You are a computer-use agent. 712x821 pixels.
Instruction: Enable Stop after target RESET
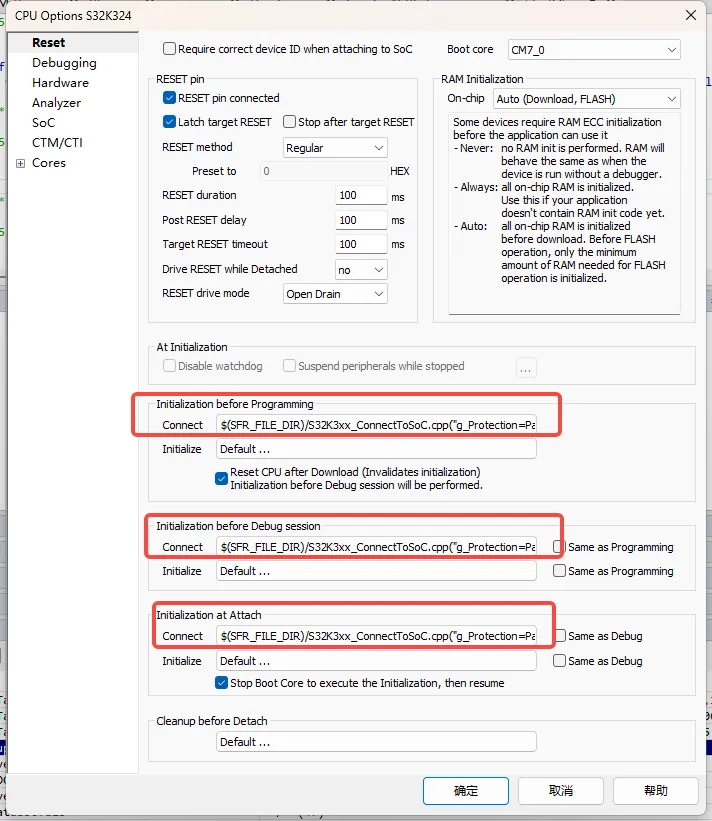[x=289, y=122]
